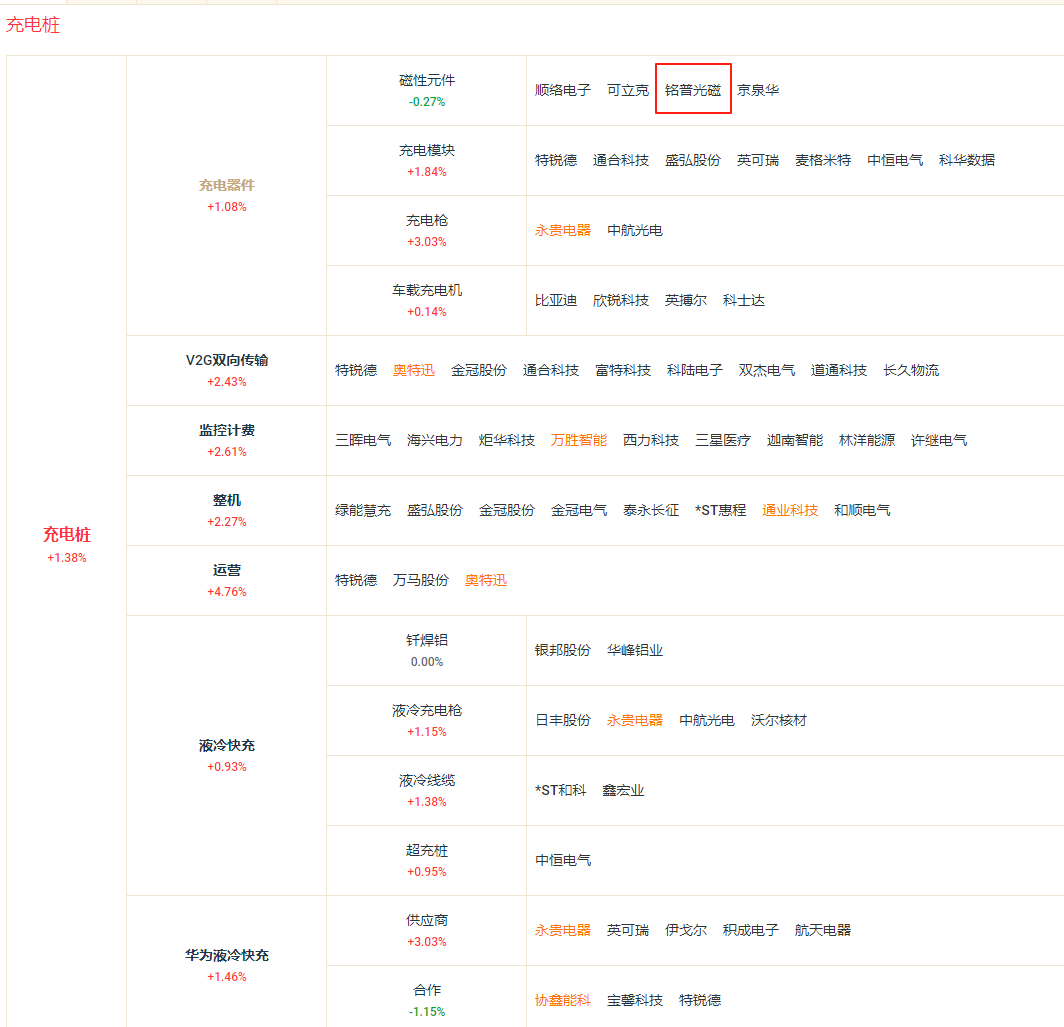The width and height of the screenshot is (1064, 1027).
Task: Open stock 沃尔核材
Action: click(x=778, y=720)
